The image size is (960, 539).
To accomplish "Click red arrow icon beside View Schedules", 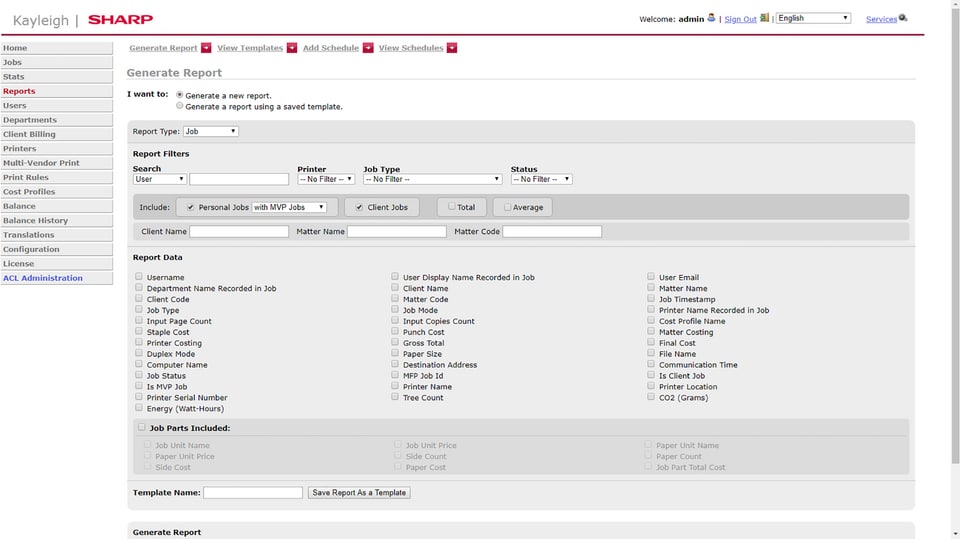I will 452,48.
